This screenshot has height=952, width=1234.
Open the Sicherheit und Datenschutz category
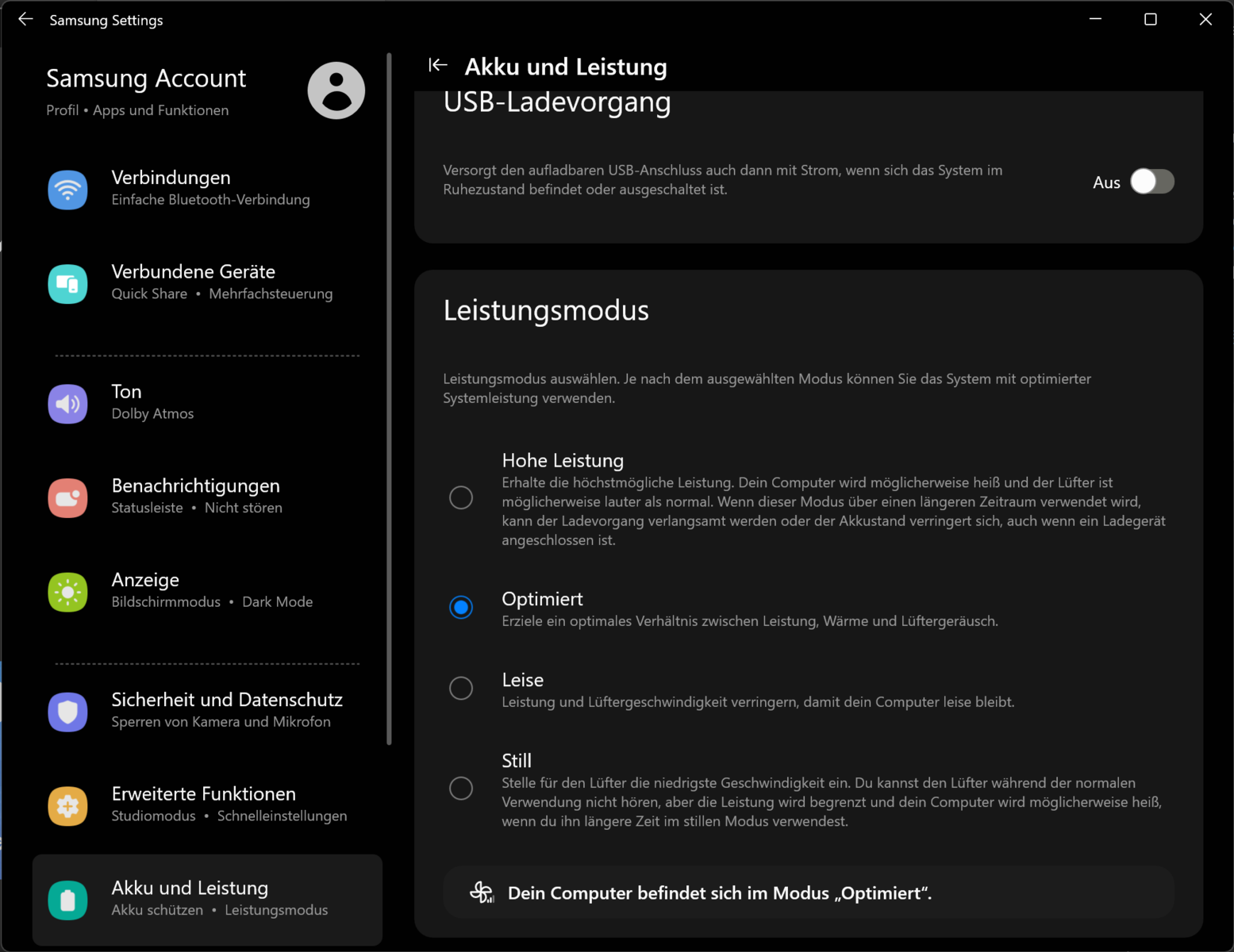point(207,712)
